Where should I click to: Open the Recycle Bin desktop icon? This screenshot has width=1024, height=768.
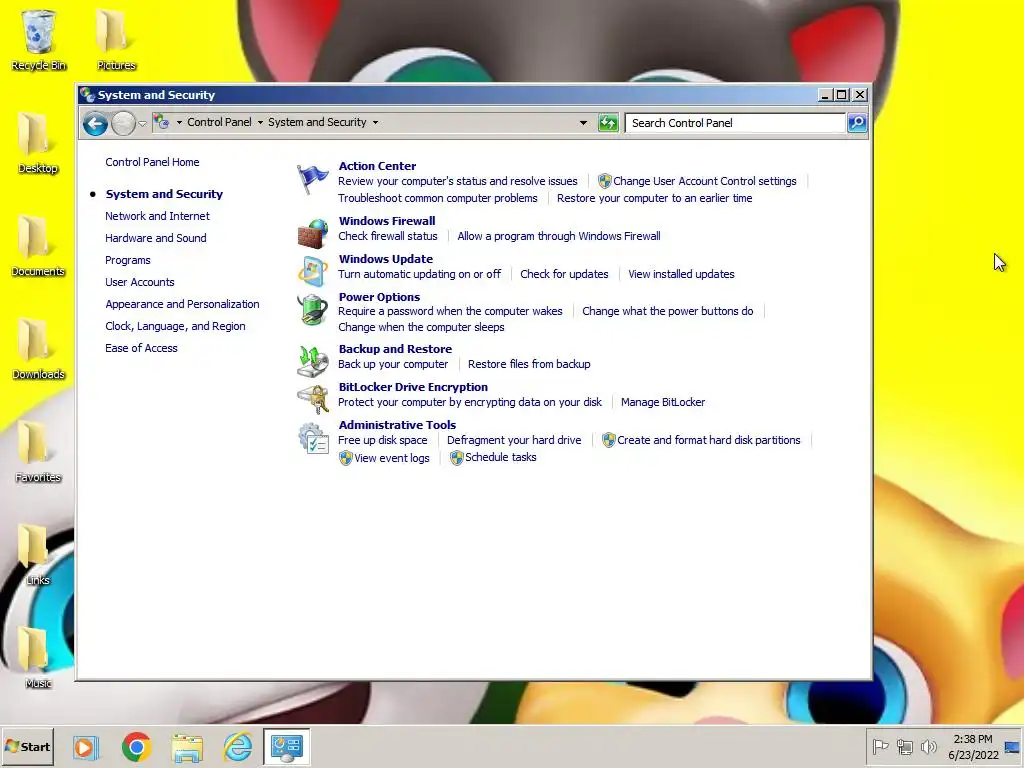point(39,40)
